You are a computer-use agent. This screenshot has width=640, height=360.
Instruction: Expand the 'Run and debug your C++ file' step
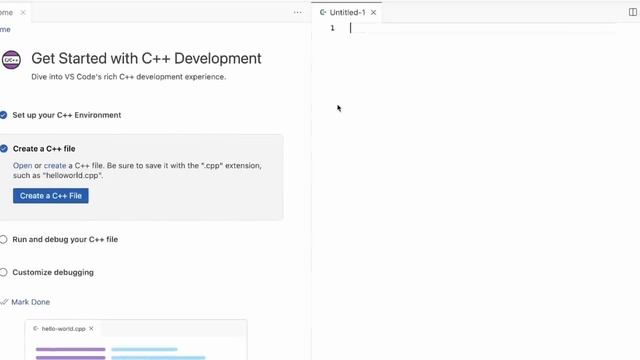click(65, 240)
